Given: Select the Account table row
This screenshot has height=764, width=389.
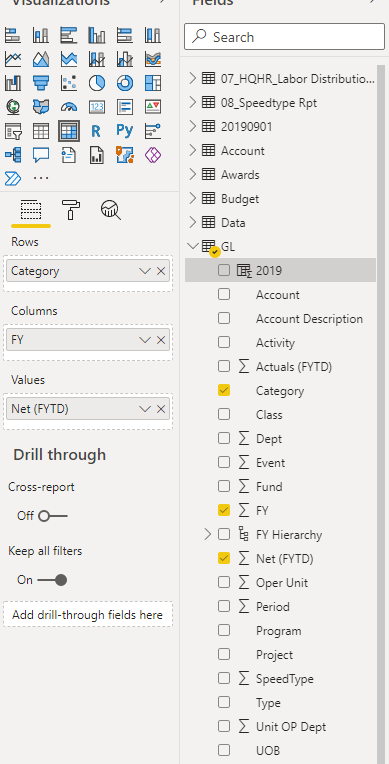Looking at the screenshot, I should (280, 151).
